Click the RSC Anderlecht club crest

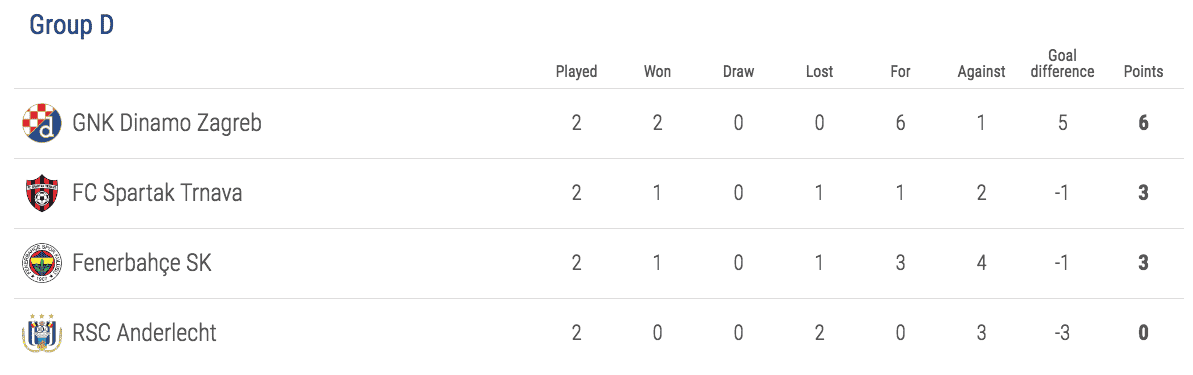tap(40, 333)
